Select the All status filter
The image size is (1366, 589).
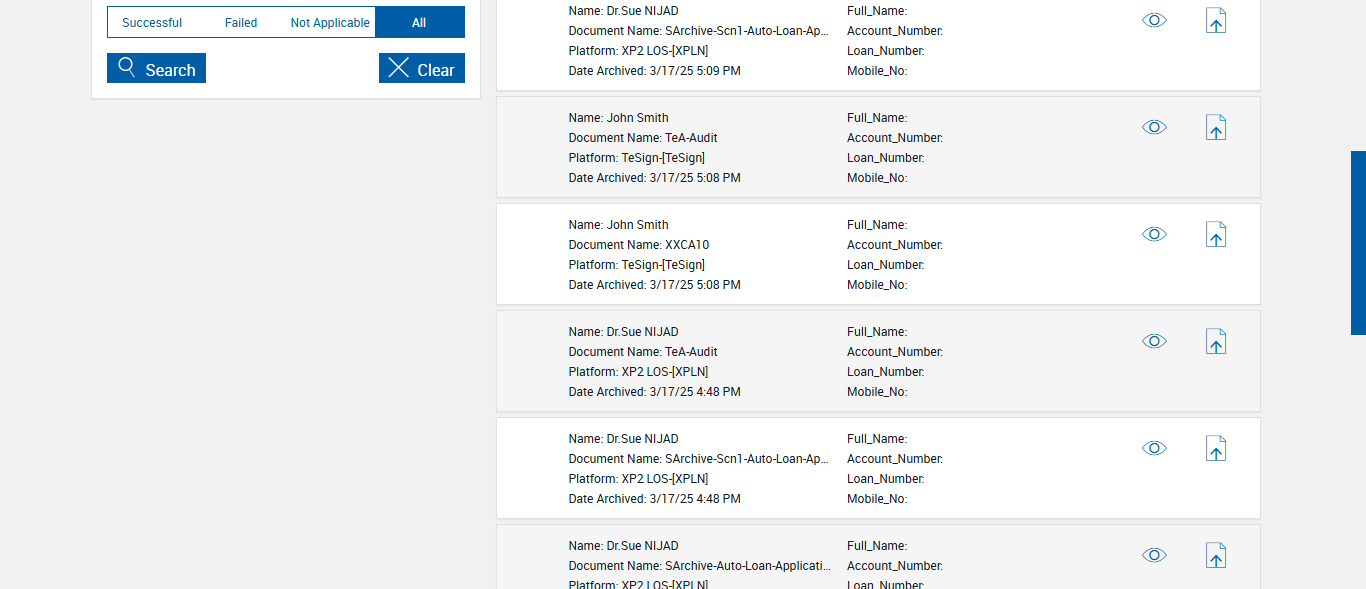(x=419, y=22)
